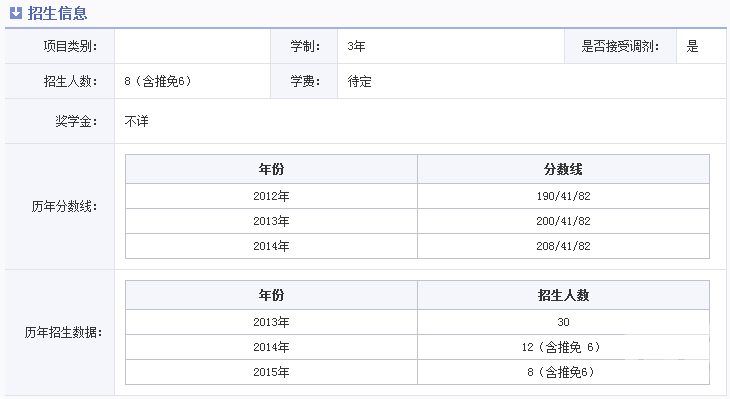
Task: Click the 分数线 column header
Action: tap(563, 169)
